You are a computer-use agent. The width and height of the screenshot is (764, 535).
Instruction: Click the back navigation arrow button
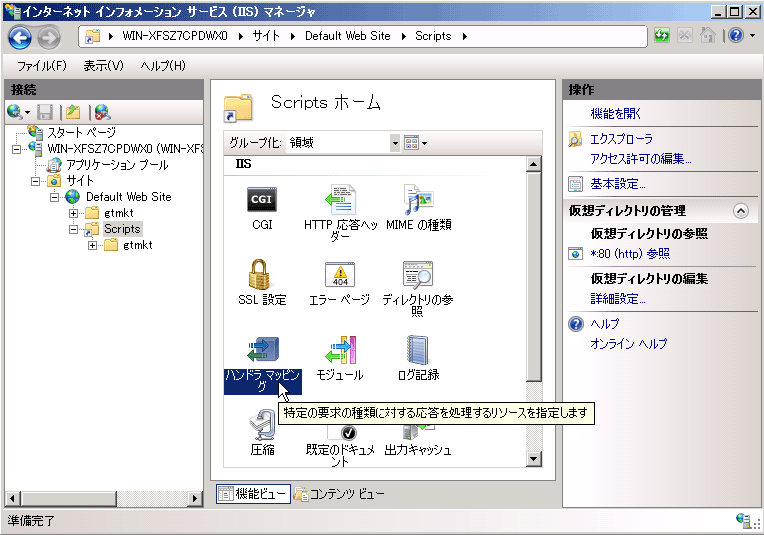(21, 37)
